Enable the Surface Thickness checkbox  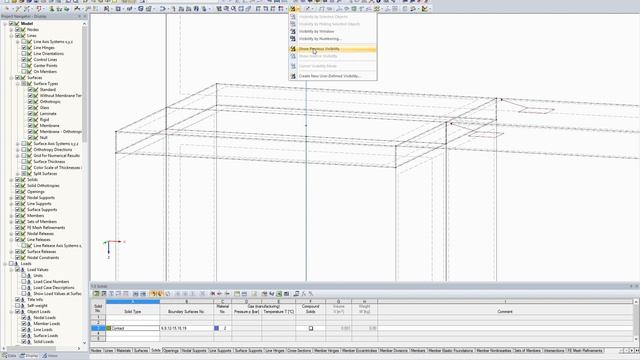coord(24,162)
